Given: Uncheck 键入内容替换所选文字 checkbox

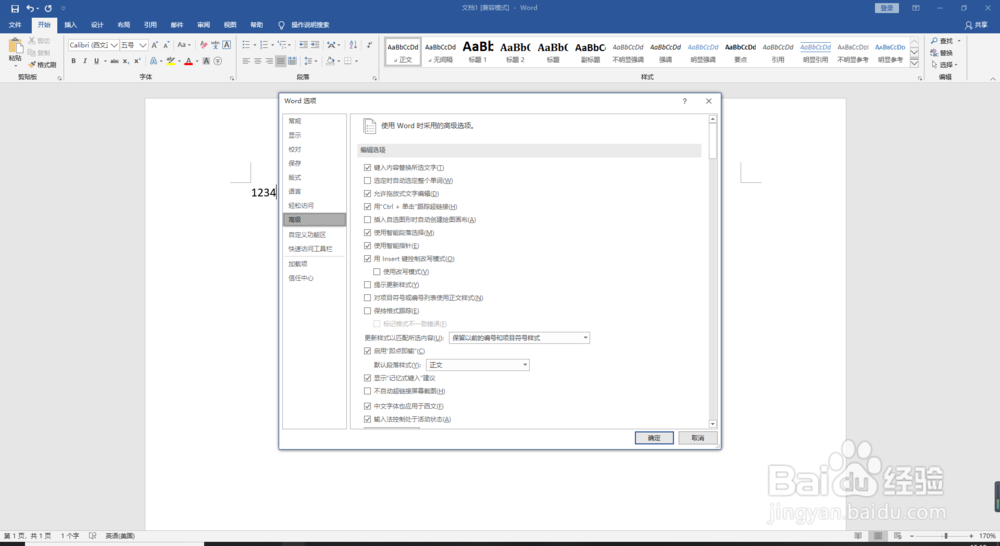Looking at the screenshot, I should 367,168.
